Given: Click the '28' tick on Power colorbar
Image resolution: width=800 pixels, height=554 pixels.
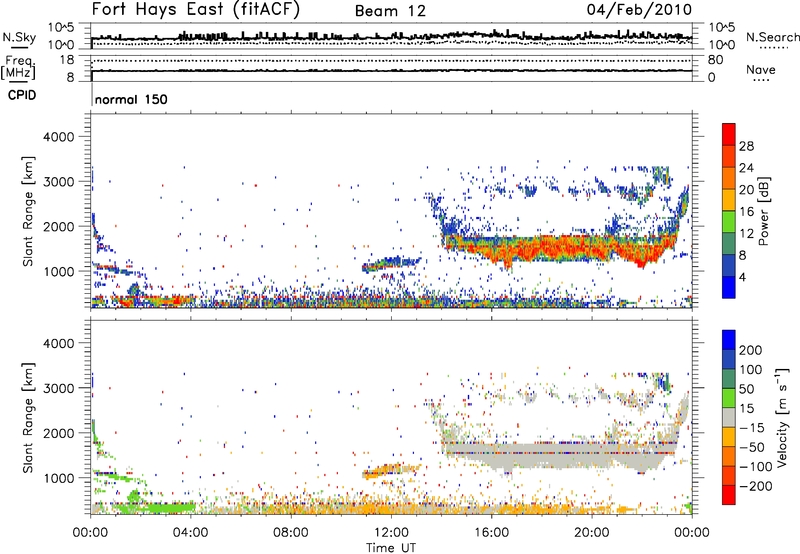Looking at the screenshot, I should [x=746, y=146].
